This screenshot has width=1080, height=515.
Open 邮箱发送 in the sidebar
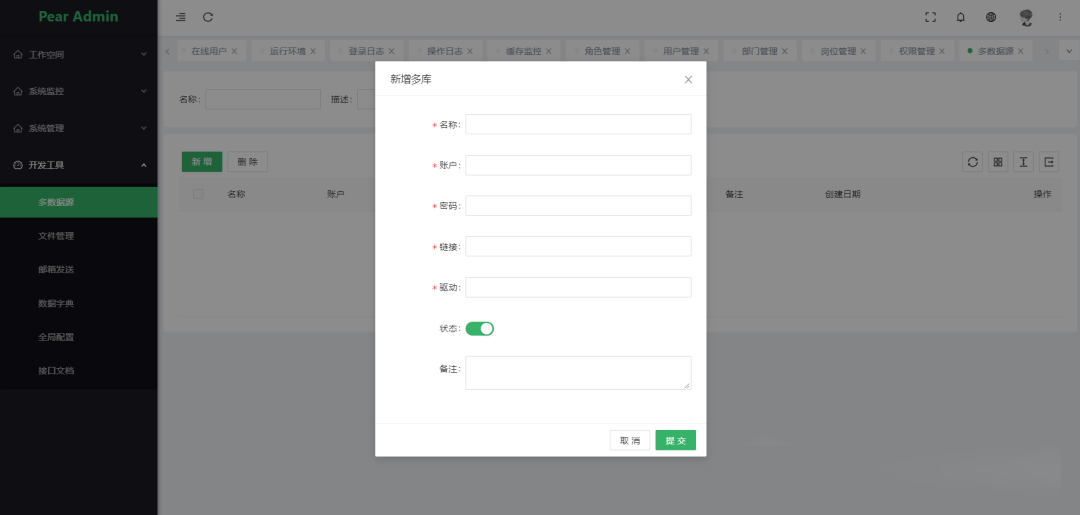click(79, 270)
